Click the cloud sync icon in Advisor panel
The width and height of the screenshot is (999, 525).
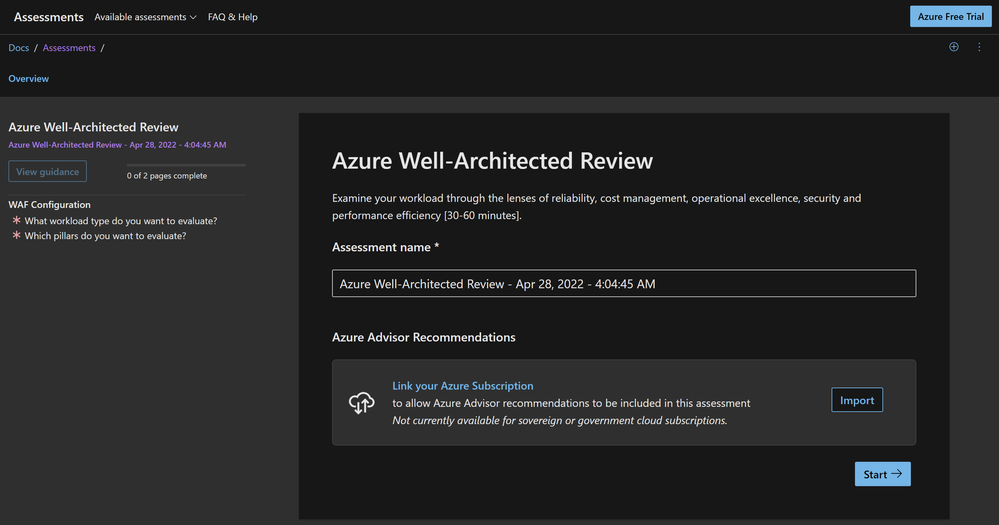(362, 403)
